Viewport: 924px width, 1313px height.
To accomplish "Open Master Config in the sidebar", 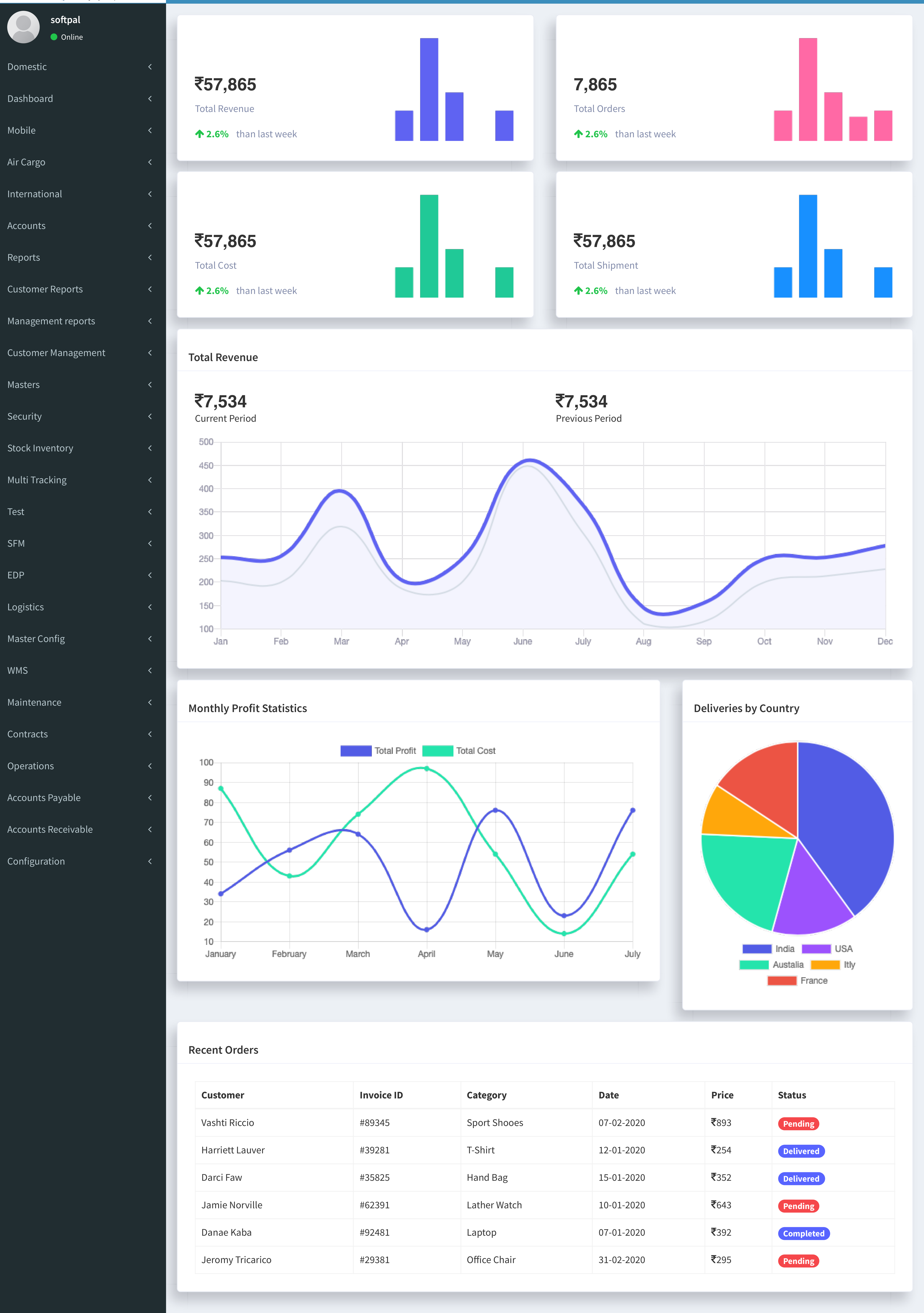I will pos(83,639).
